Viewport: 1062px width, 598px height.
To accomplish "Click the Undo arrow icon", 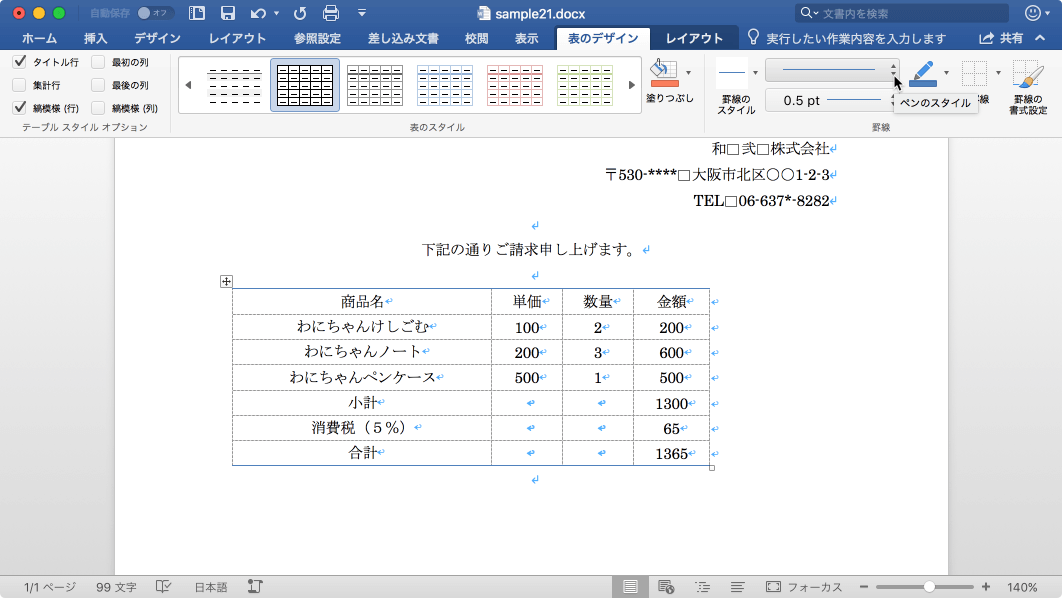I will [x=257, y=13].
